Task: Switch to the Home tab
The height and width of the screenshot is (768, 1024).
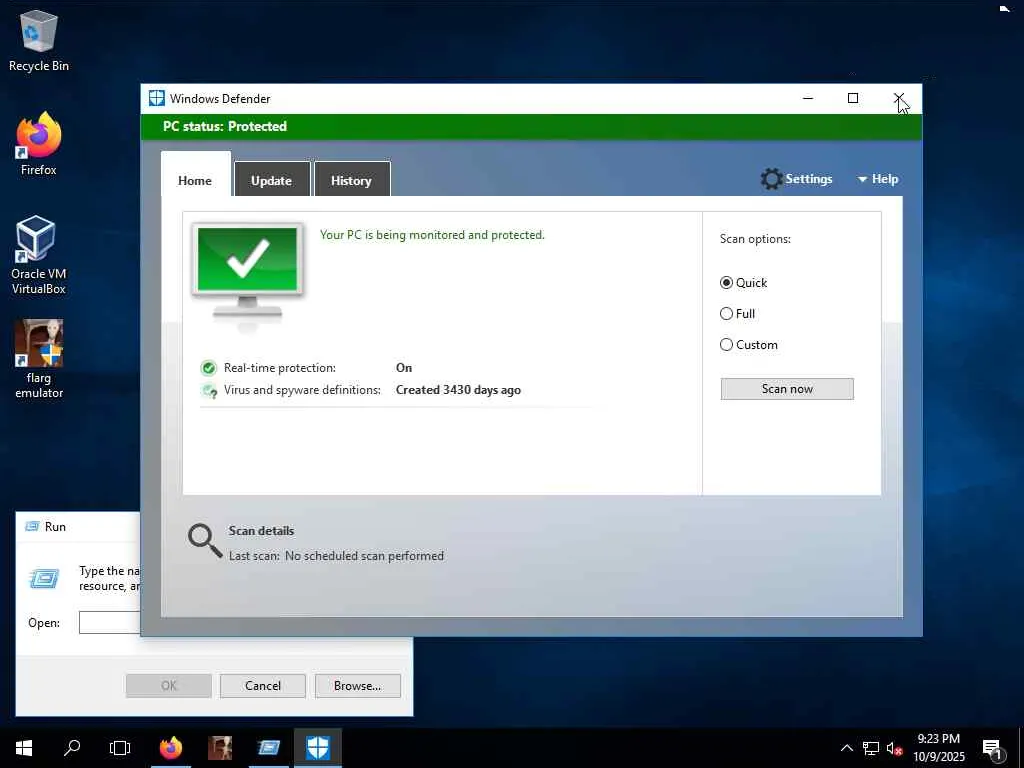Action: click(x=195, y=176)
